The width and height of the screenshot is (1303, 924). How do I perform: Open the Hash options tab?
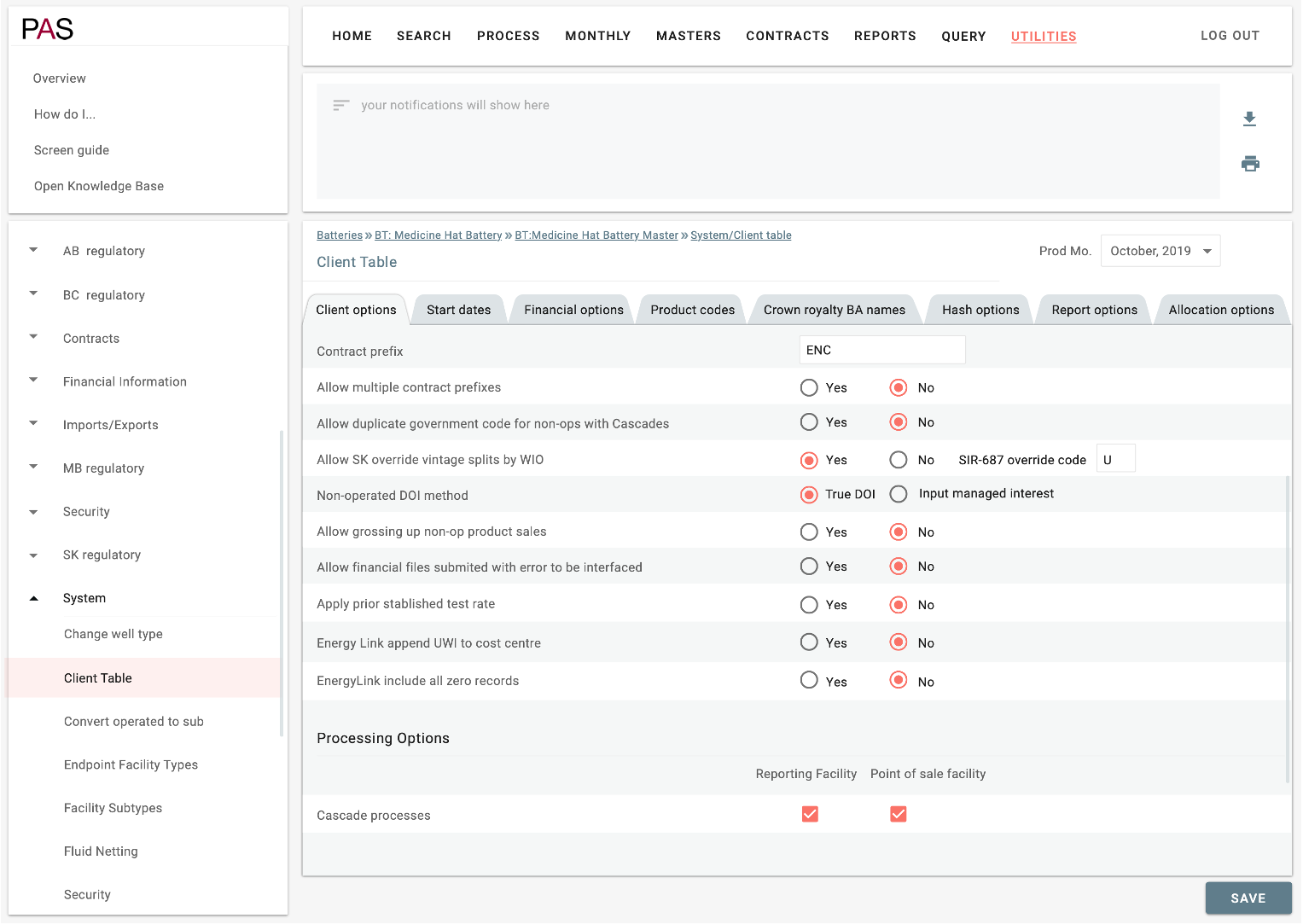coord(980,310)
